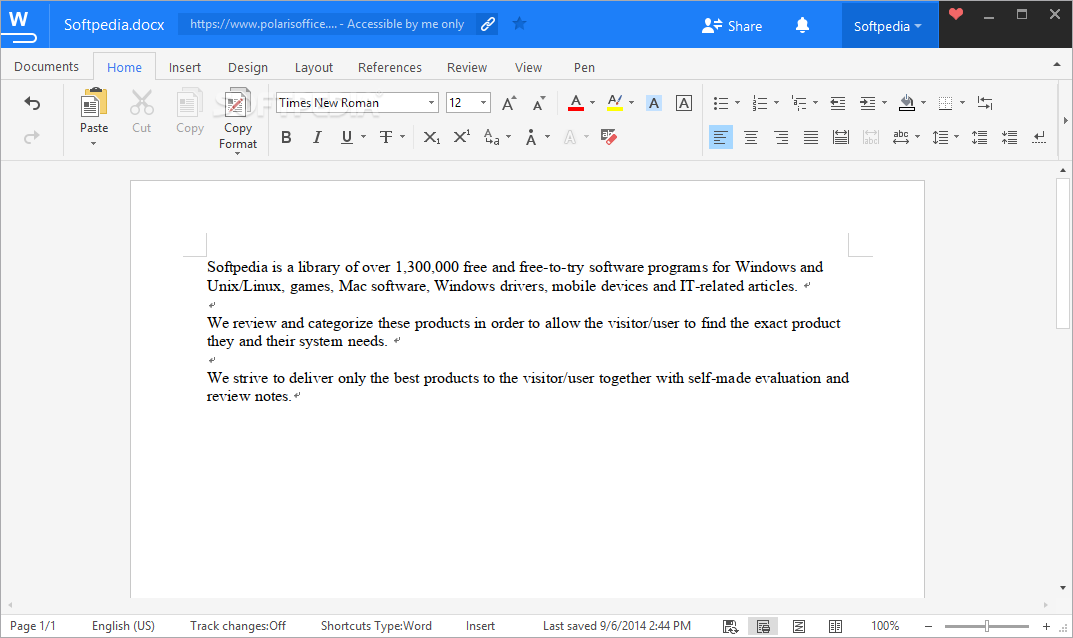Click Track changes:Off in status bar
The width and height of the screenshot is (1073, 638).
click(237, 626)
